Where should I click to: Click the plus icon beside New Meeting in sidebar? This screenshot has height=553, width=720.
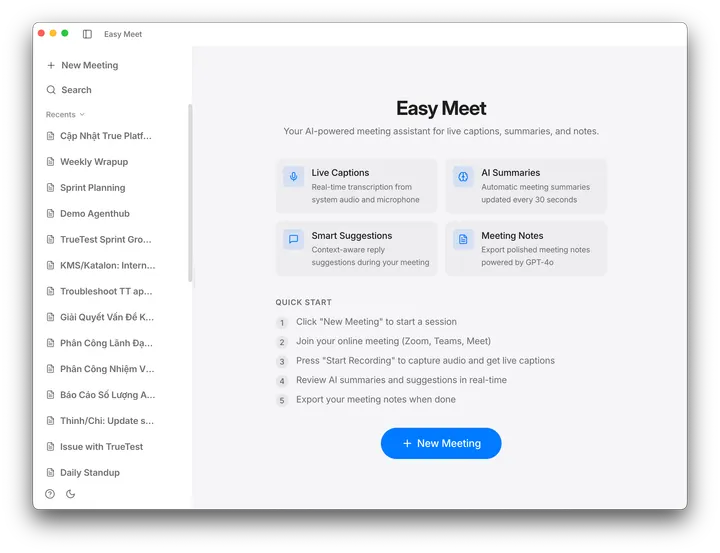(x=51, y=66)
